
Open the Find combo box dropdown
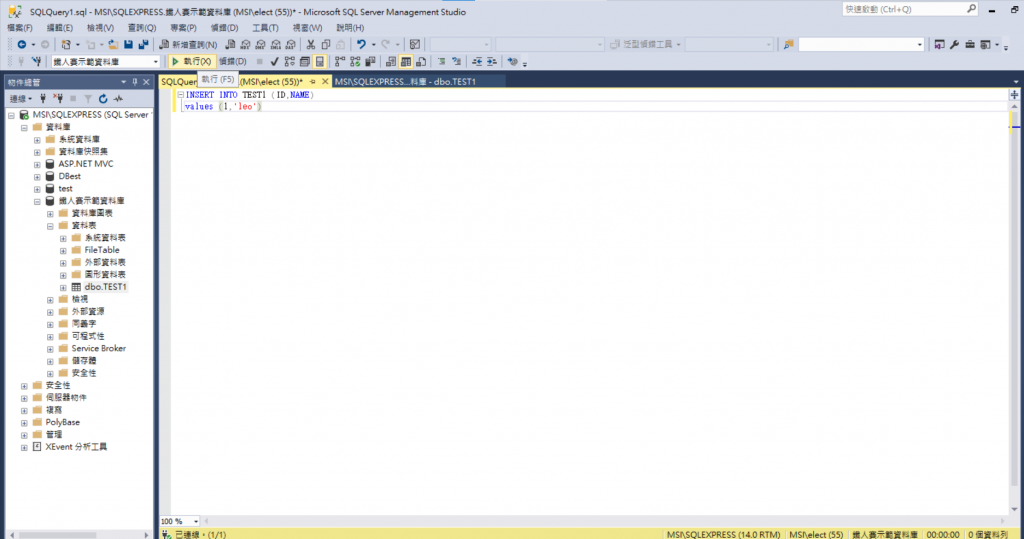[x=920, y=44]
